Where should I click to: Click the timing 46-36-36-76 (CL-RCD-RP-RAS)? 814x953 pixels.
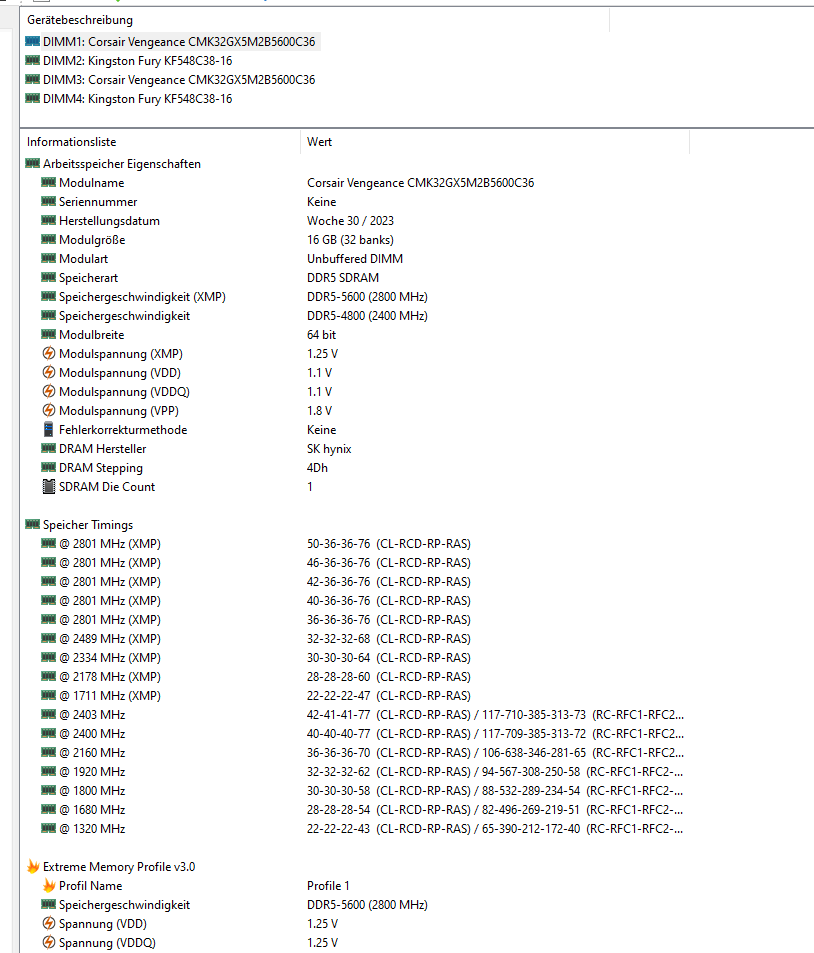[x=389, y=563]
